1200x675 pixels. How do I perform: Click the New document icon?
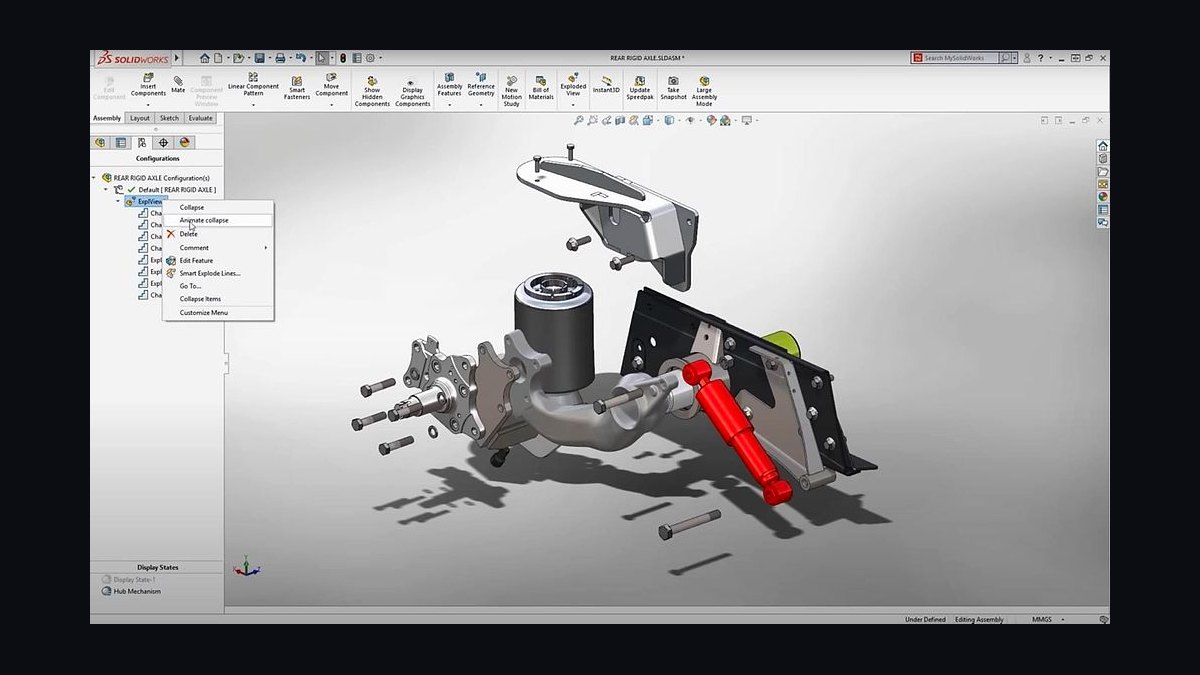point(218,58)
